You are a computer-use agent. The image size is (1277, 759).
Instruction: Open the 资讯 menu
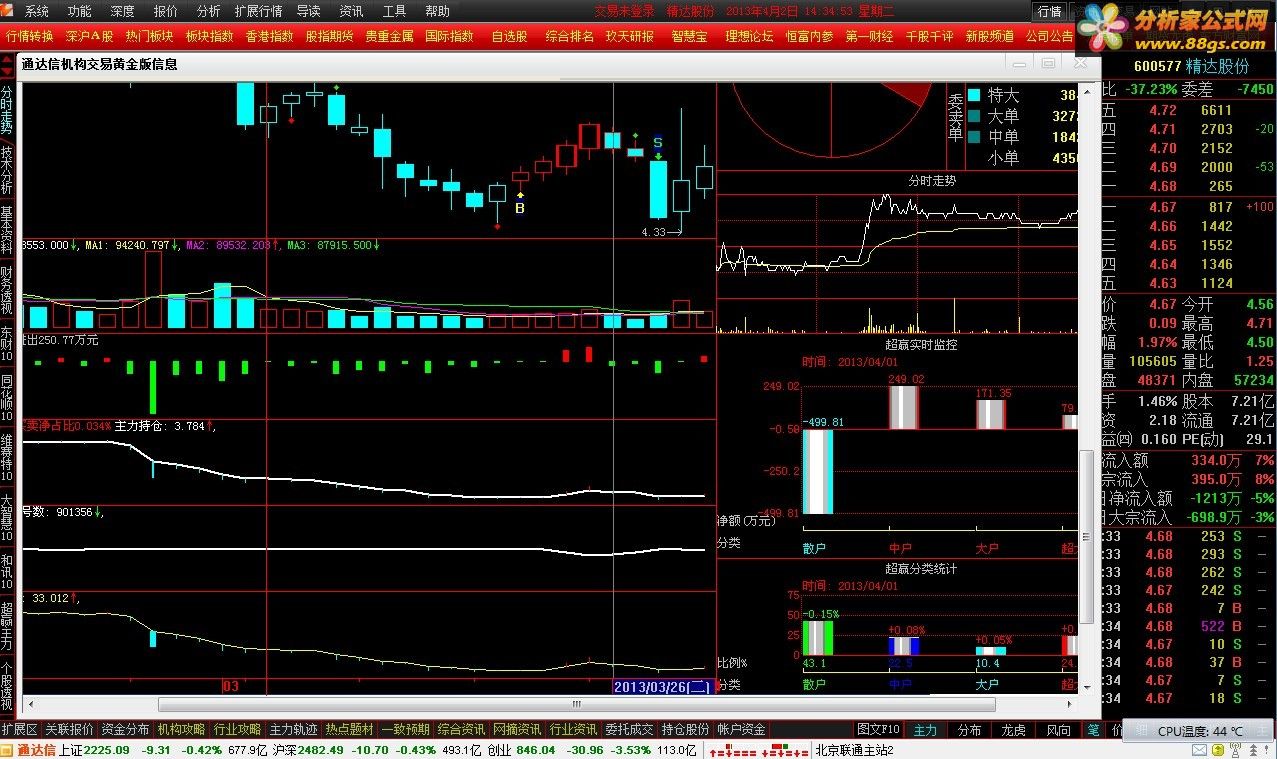[351, 11]
